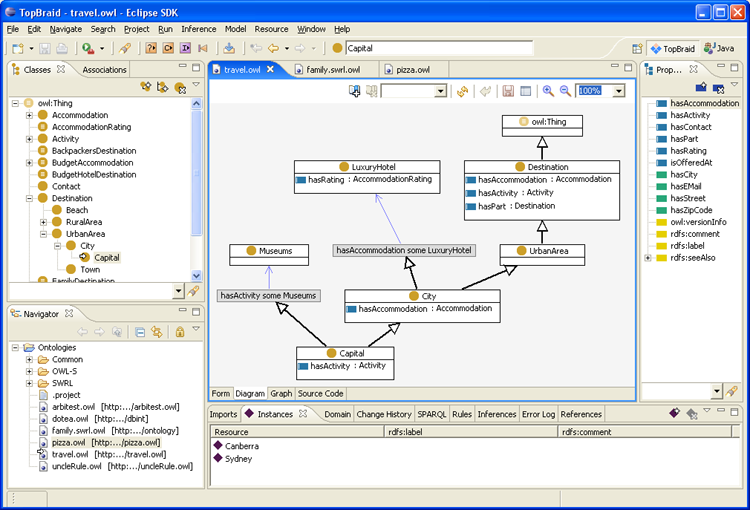
Task: Click the create property icon in Properties panel
Action: 701,87
